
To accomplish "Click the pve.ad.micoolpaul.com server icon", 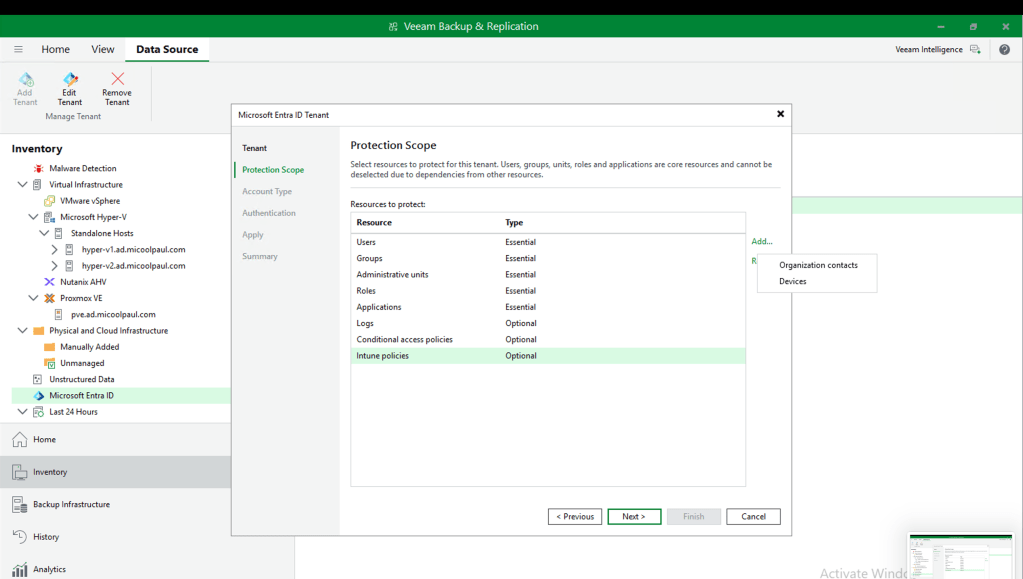I will click(59, 315).
